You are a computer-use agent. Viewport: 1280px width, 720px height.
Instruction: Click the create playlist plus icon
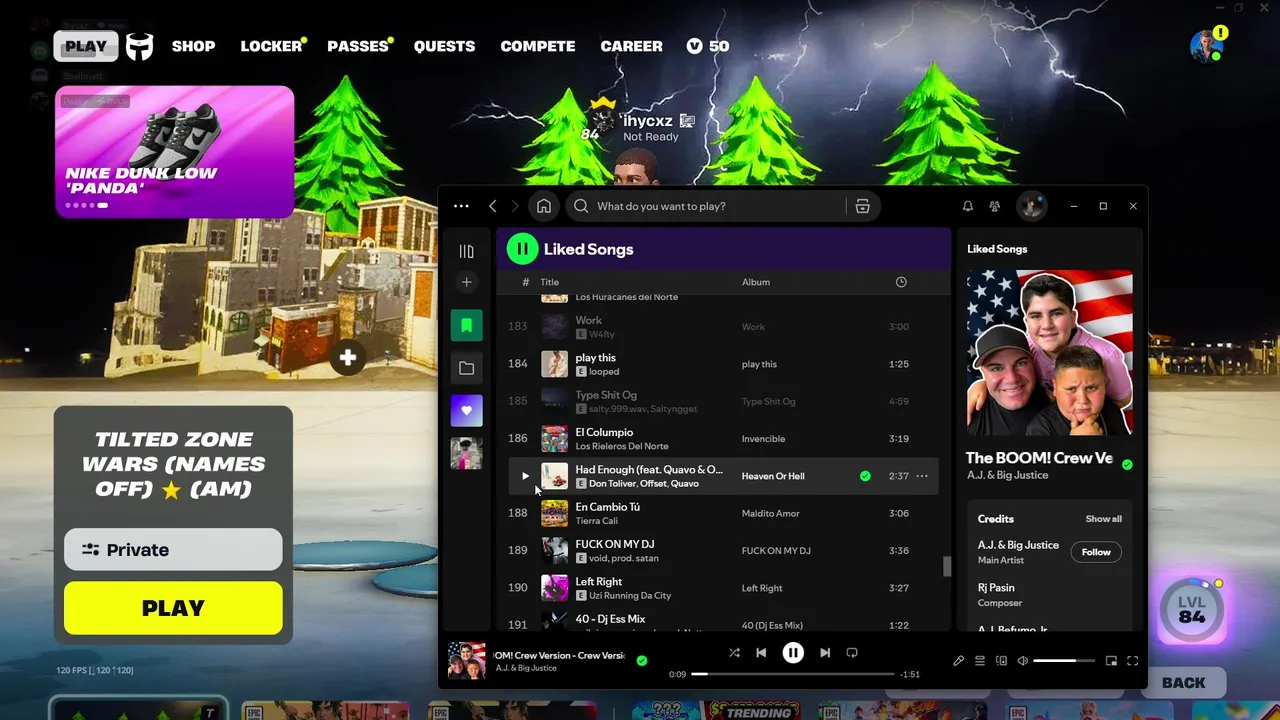[x=466, y=283]
